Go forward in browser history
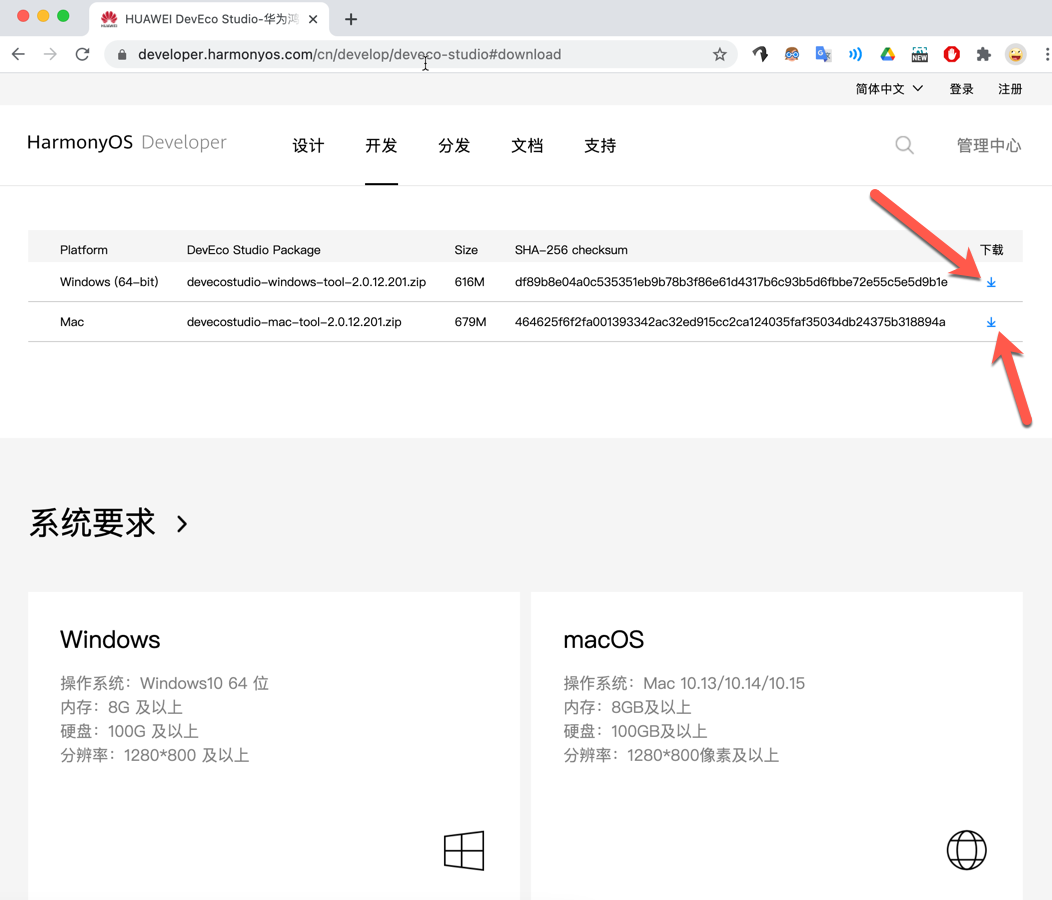The width and height of the screenshot is (1052, 900). [50, 54]
